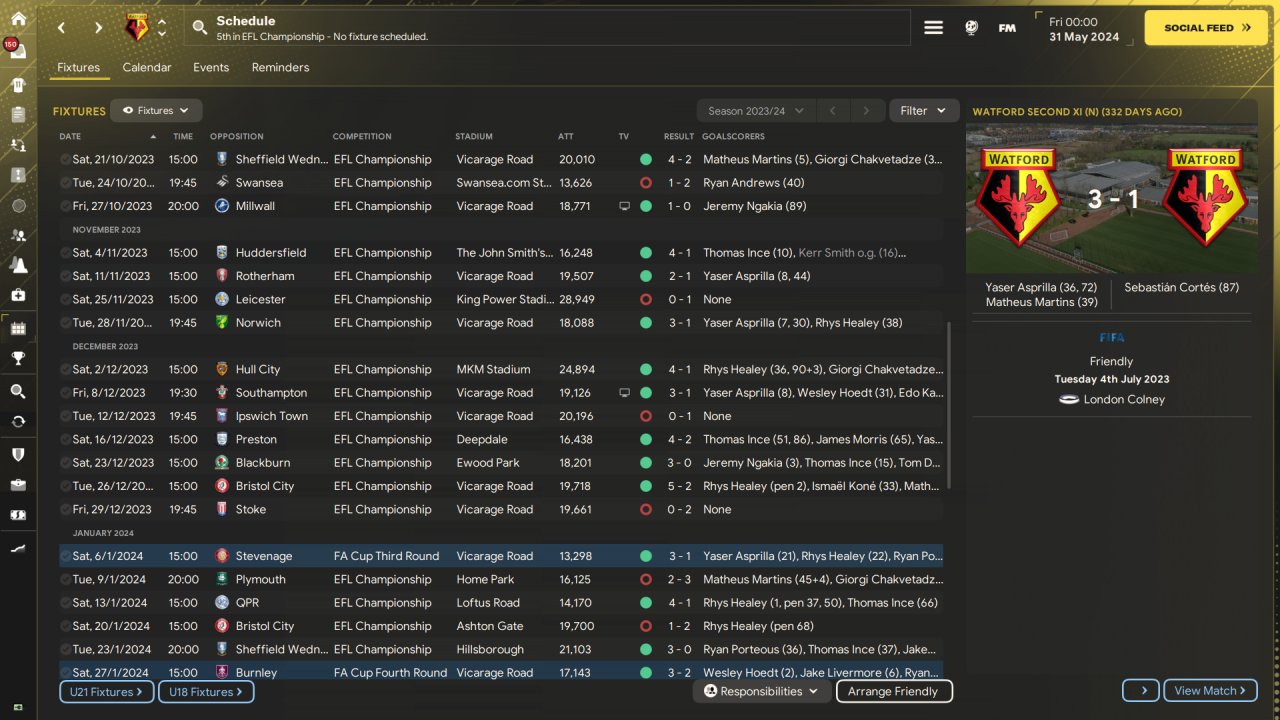Viewport: 1280px width, 720px height.
Task: Open the Home screen from the sidebar
Action: (x=18, y=19)
